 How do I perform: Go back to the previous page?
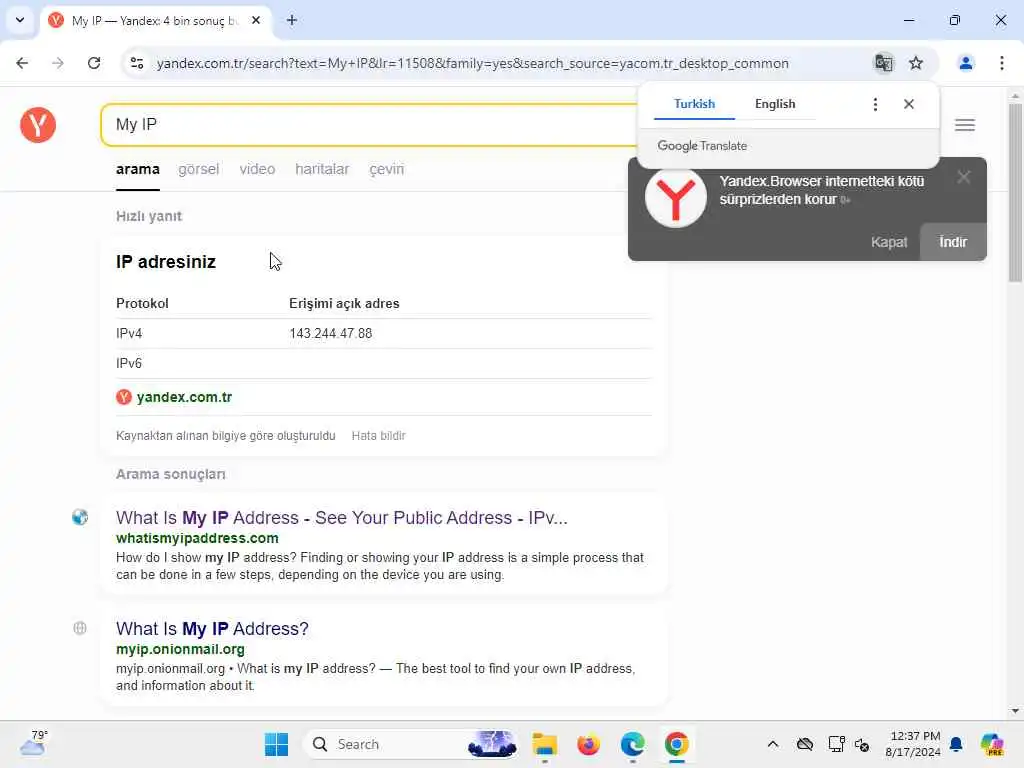[x=22, y=63]
